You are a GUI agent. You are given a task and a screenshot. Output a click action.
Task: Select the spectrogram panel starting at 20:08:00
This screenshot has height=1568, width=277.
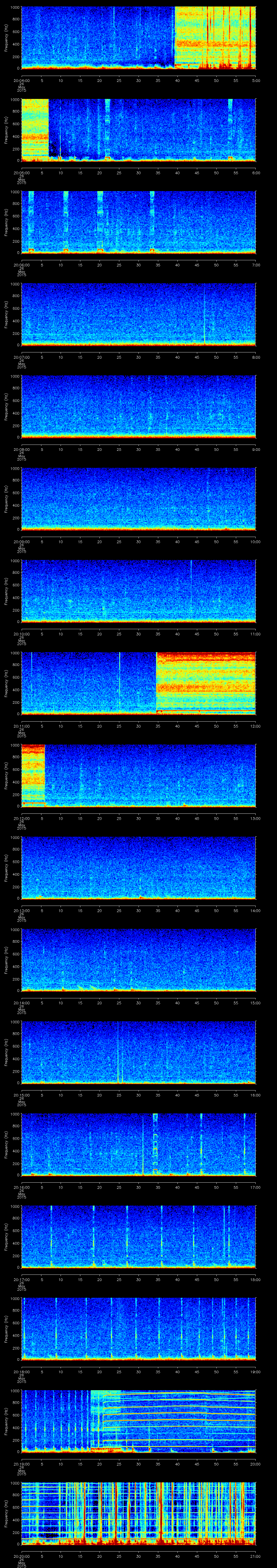click(x=139, y=407)
